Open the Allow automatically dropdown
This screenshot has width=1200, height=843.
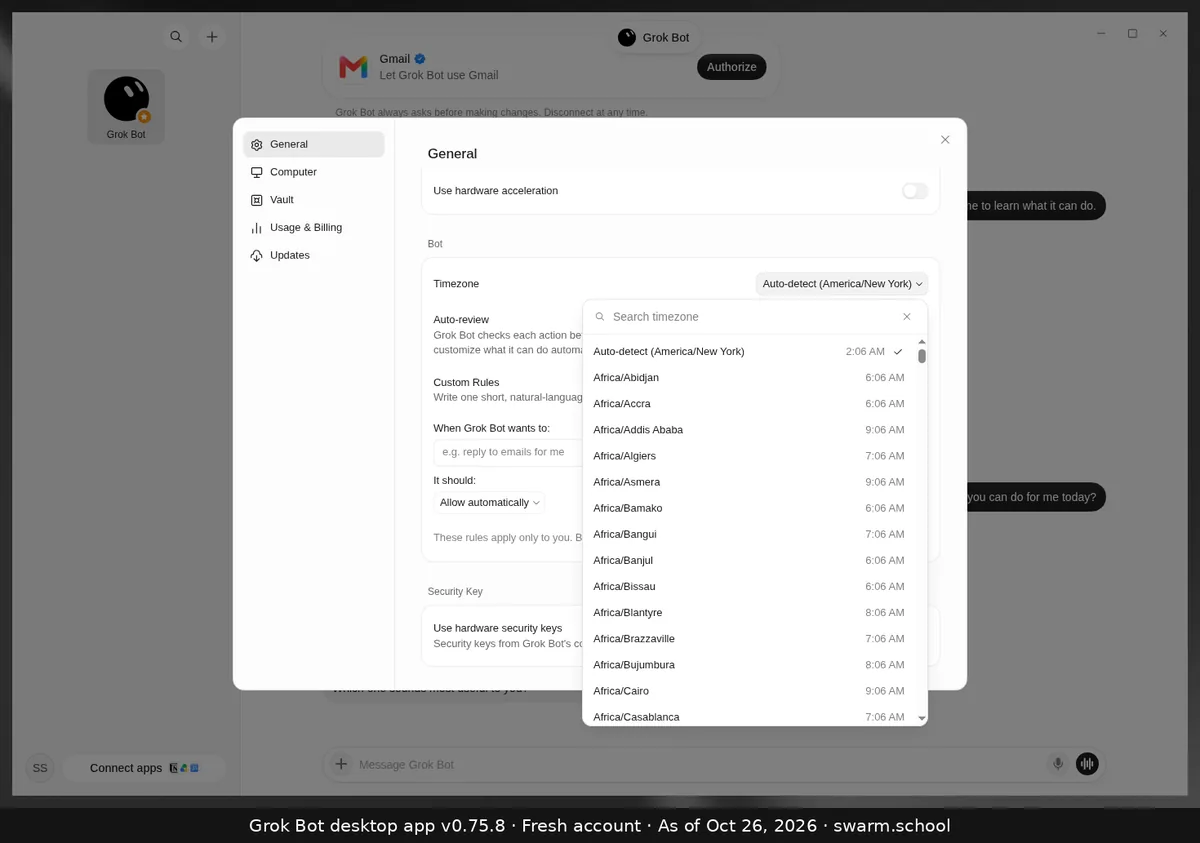click(490, 503)
